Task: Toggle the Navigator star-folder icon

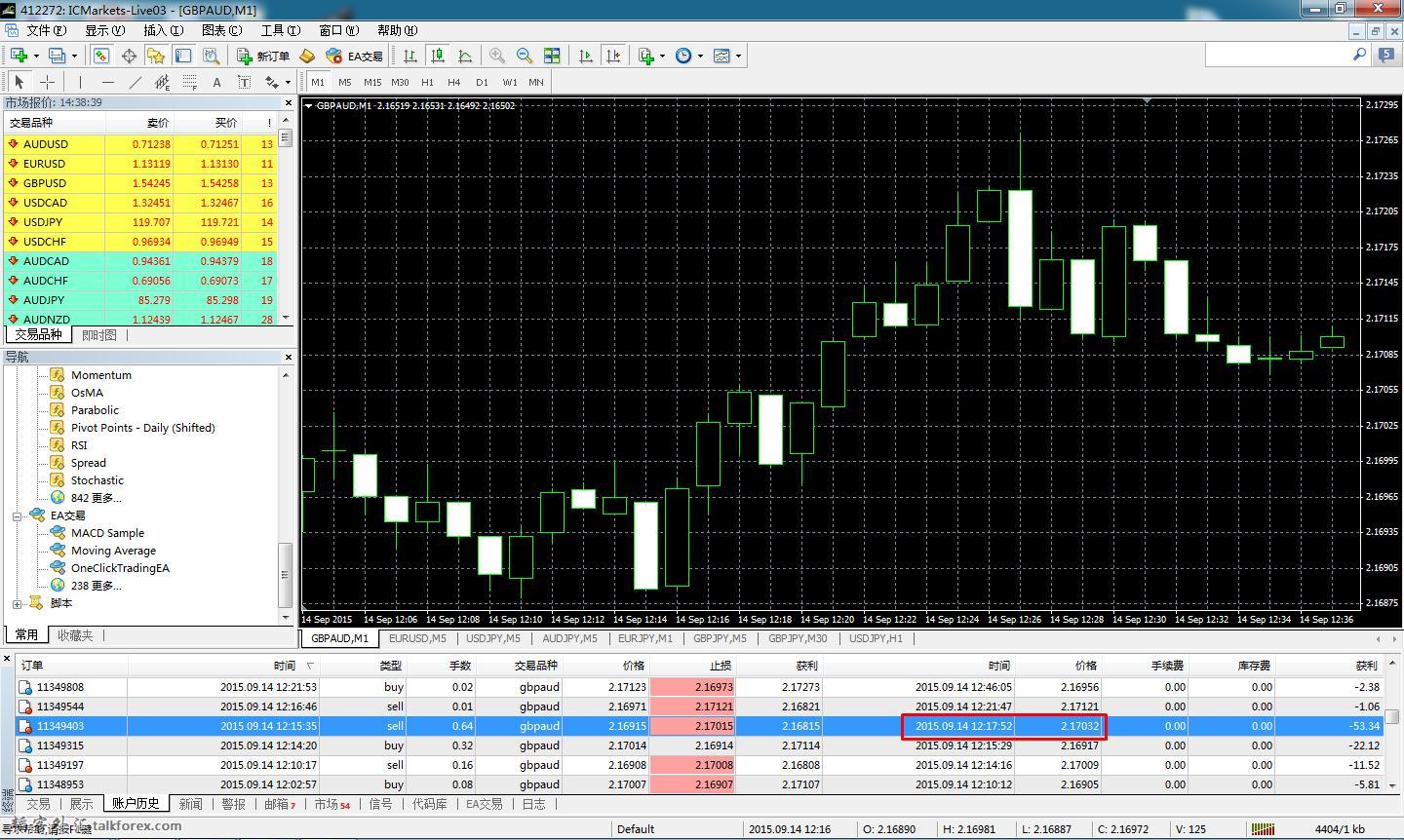Action: pos(156,56)
